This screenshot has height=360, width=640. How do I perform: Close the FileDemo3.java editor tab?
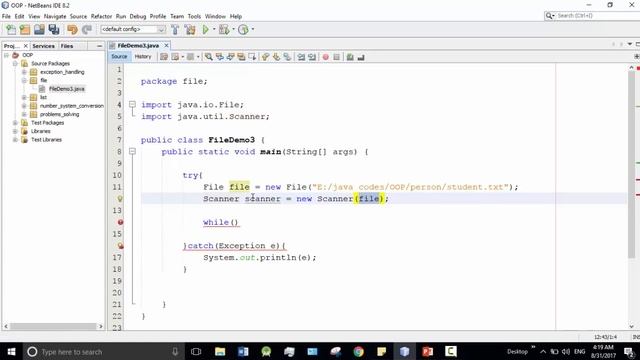tap(167, 45)
